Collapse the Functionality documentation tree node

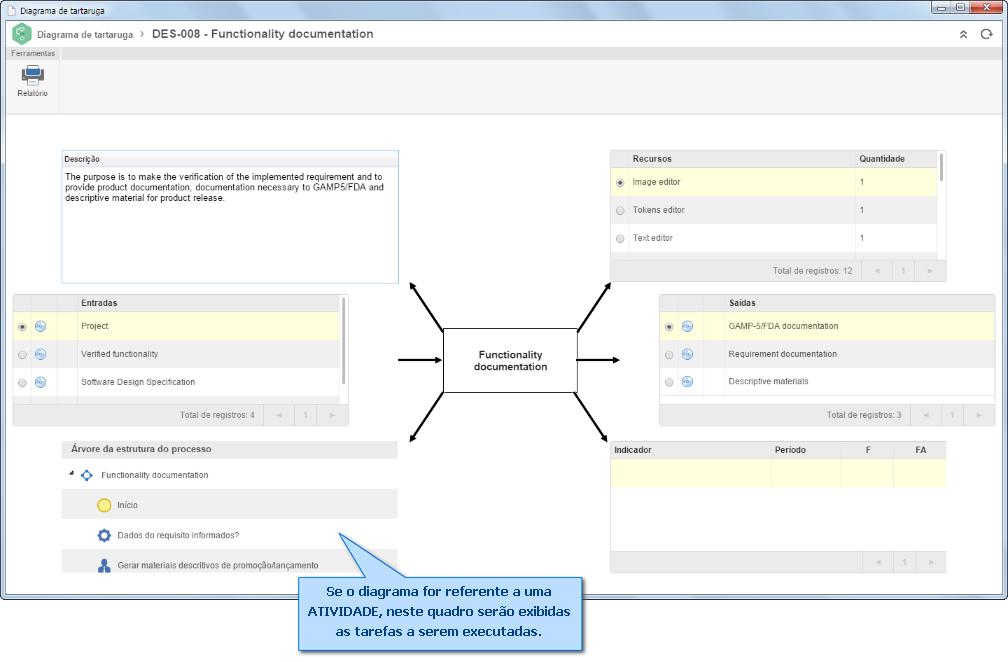click(71, 474)
